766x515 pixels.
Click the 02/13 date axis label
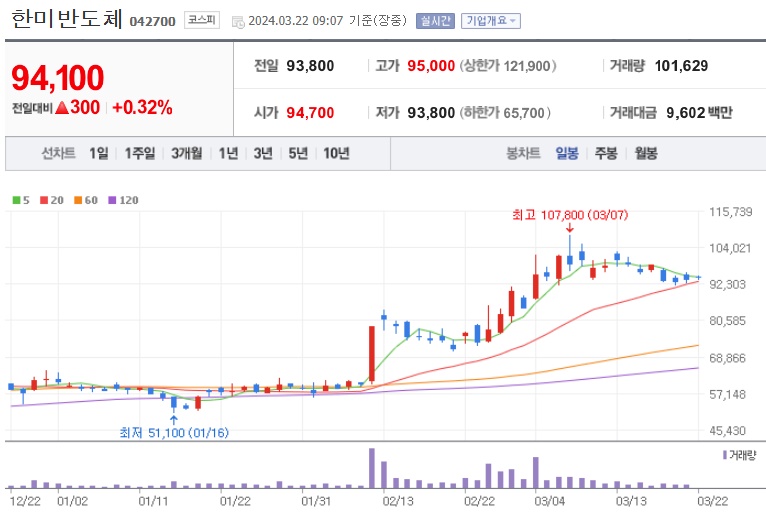pos(398,501)
